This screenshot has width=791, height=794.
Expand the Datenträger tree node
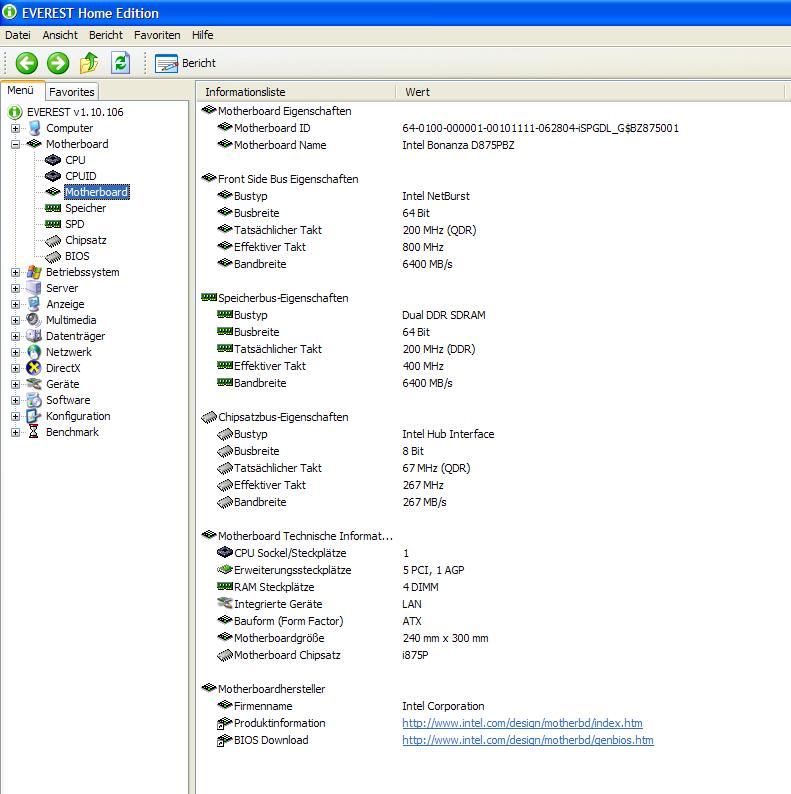15,336
